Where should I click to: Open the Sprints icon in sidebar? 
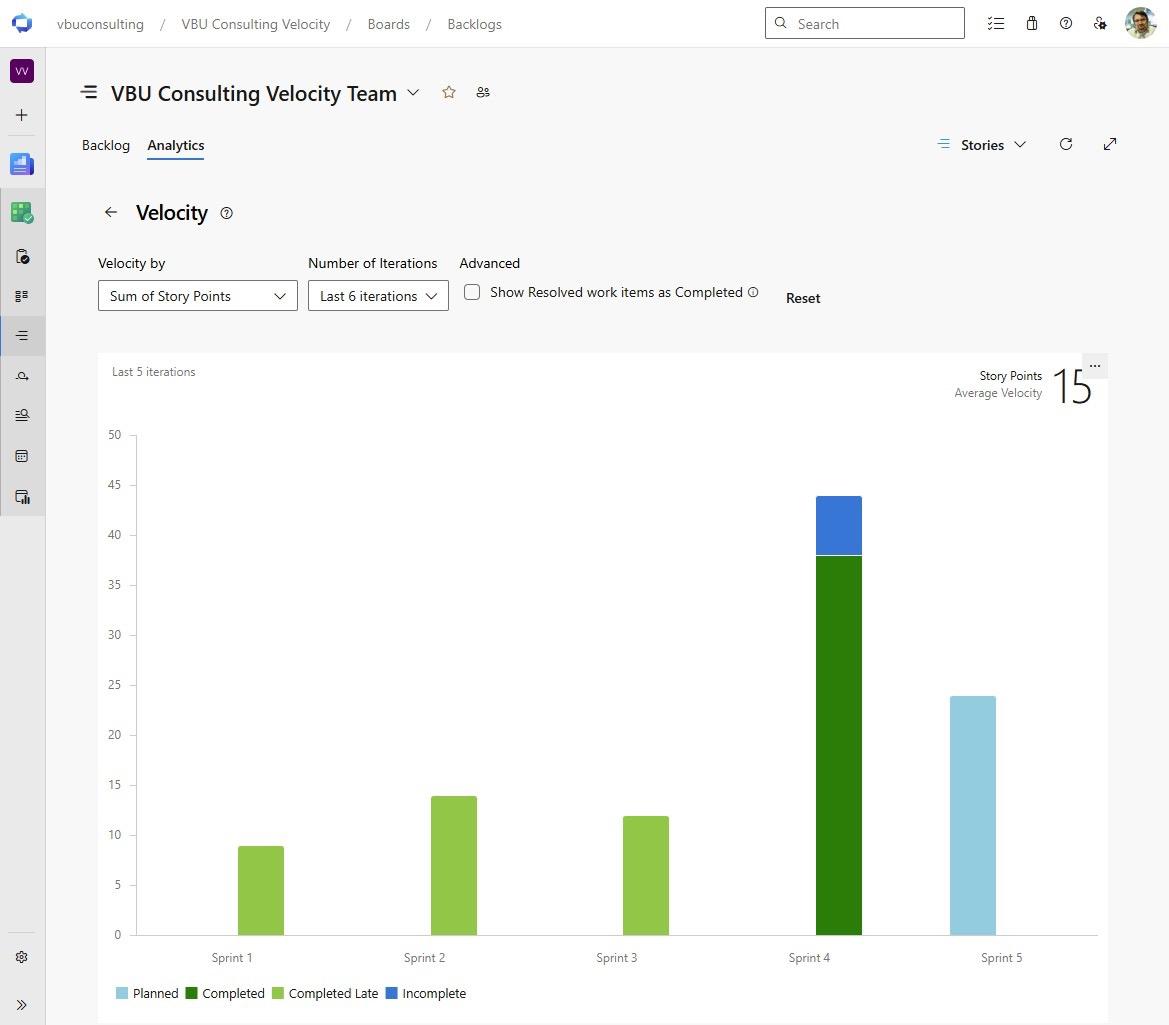click(x=22, y=376)
